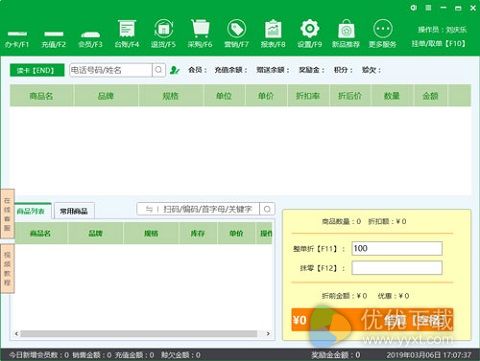
Task: Click the 商品名 header in product list
Action: point(40,233)
